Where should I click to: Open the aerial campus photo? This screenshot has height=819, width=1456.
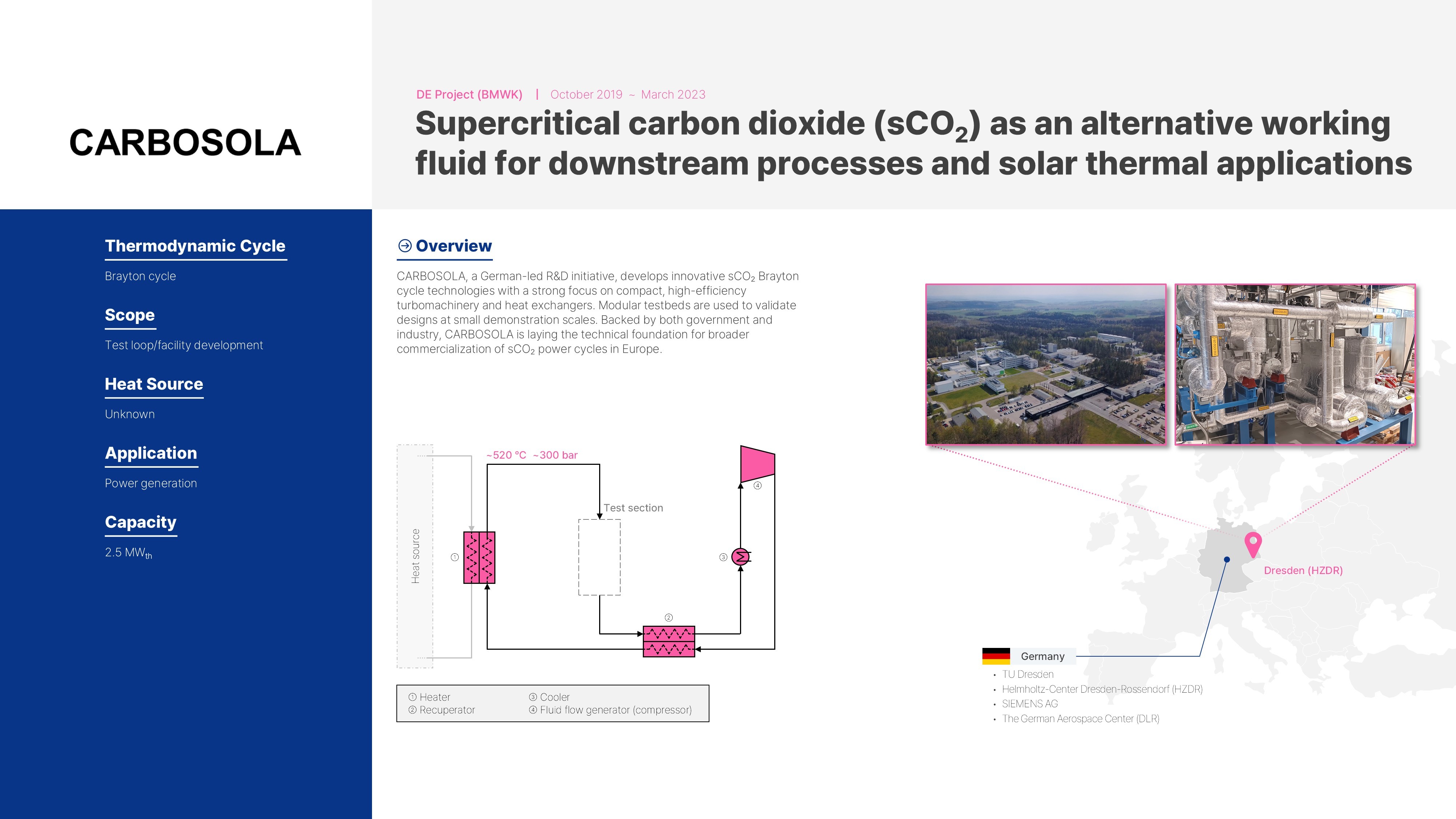1046,364
